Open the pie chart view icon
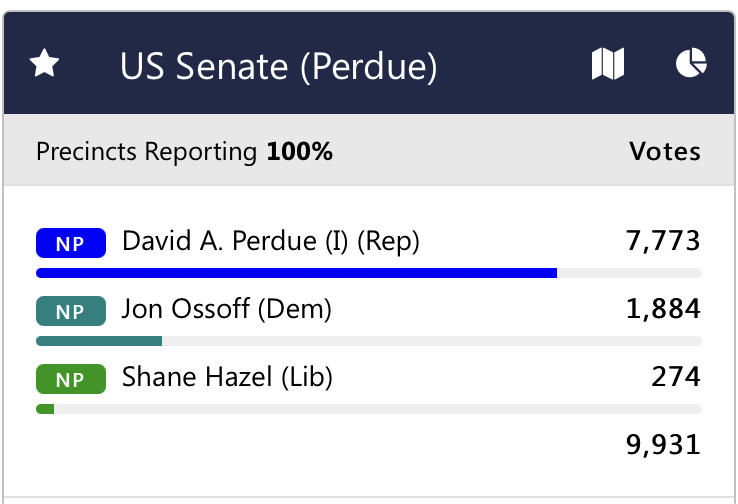Screen dimensions: 738x504 click(691, 63)
